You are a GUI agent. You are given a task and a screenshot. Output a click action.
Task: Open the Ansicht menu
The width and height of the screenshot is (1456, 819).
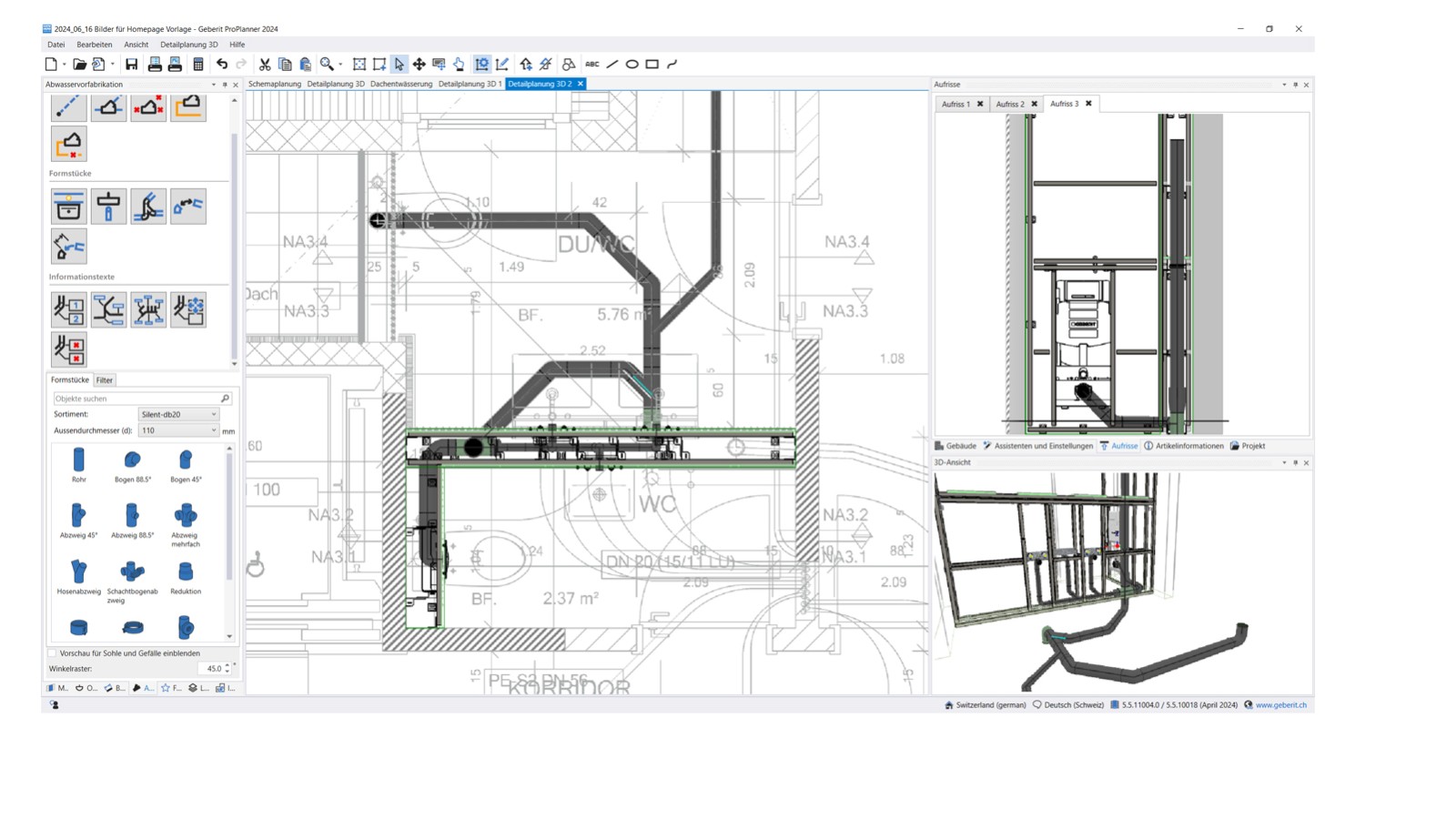pyautogui.click(x=136, y=44)
